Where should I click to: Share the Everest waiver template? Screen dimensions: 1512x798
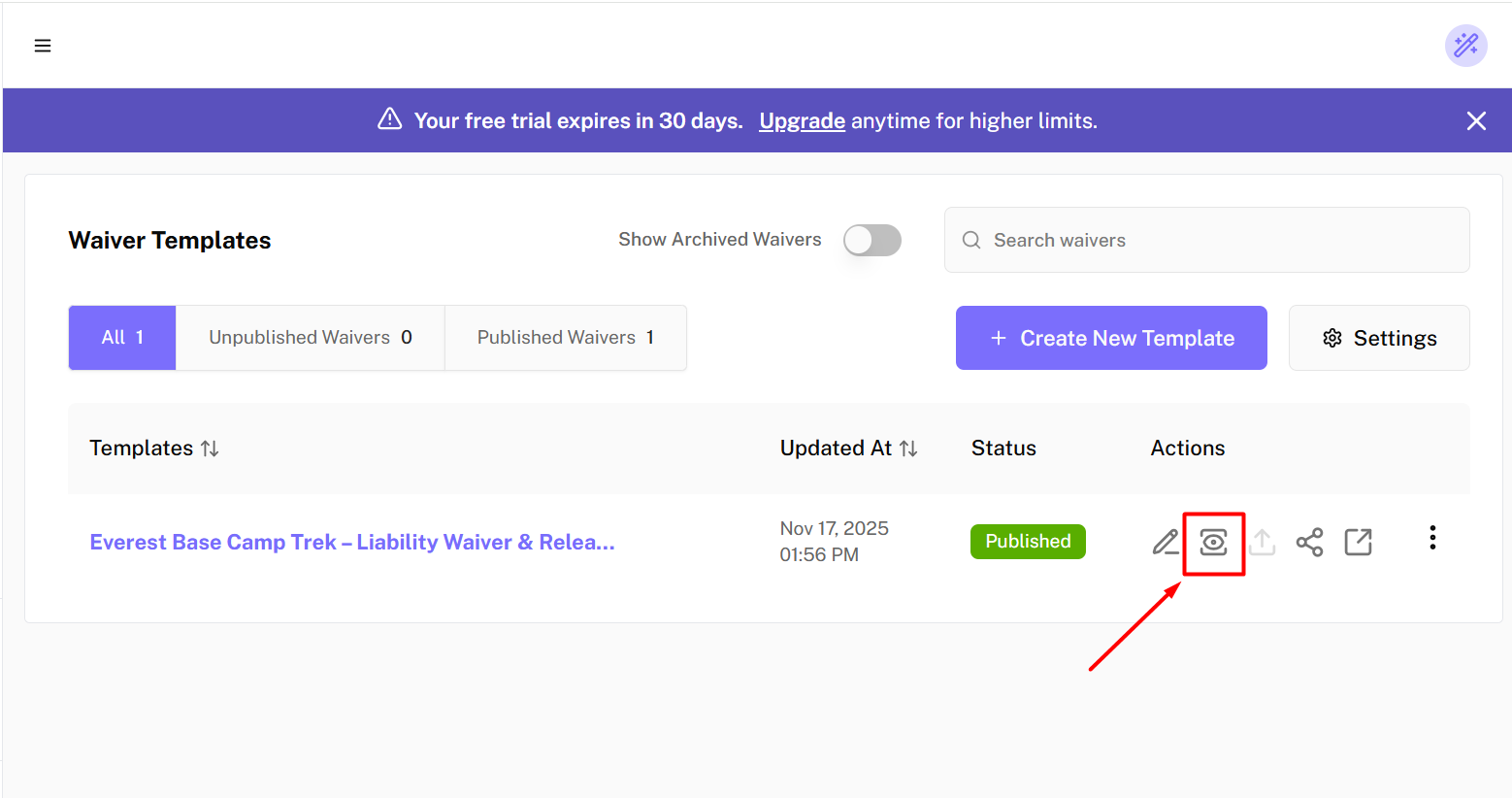(x=1309, y=542)
